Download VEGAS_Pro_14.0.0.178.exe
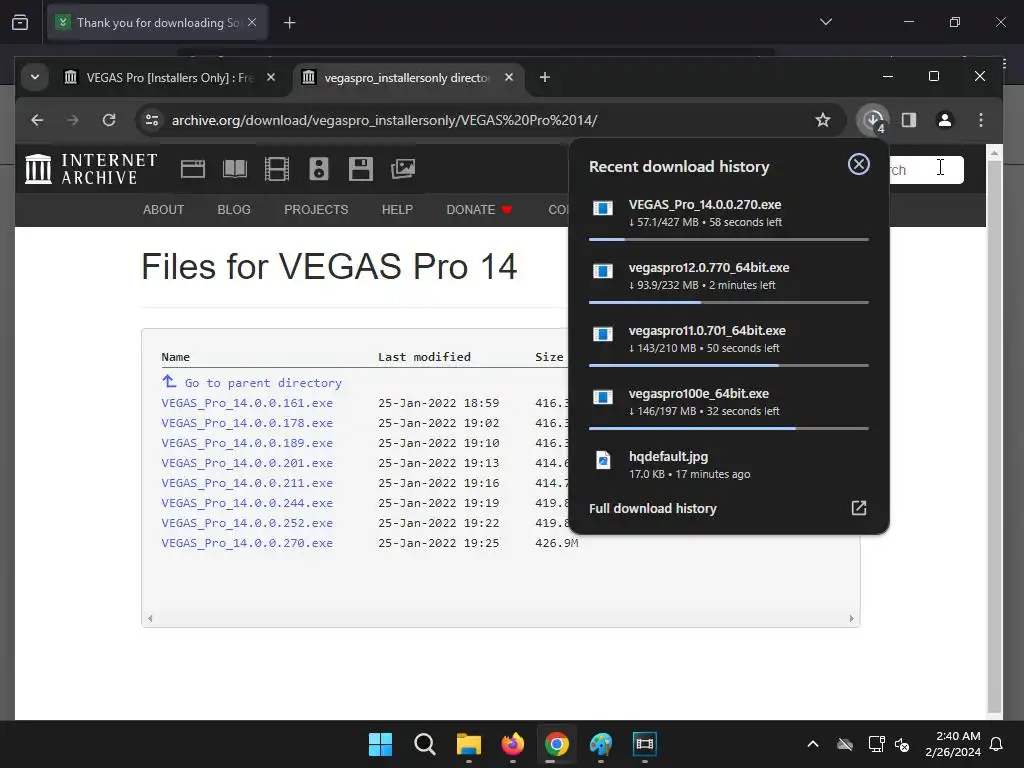 [x=247, y=423]
